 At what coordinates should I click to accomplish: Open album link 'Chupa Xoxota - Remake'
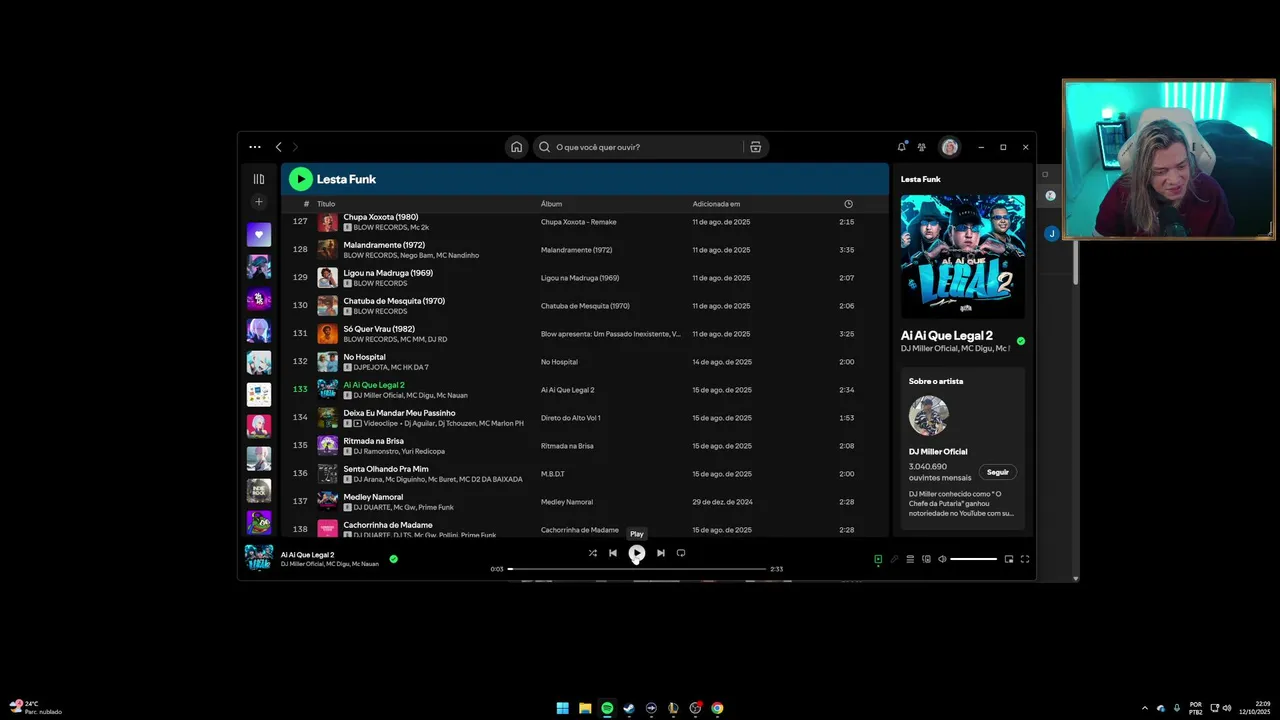[578, 222]
